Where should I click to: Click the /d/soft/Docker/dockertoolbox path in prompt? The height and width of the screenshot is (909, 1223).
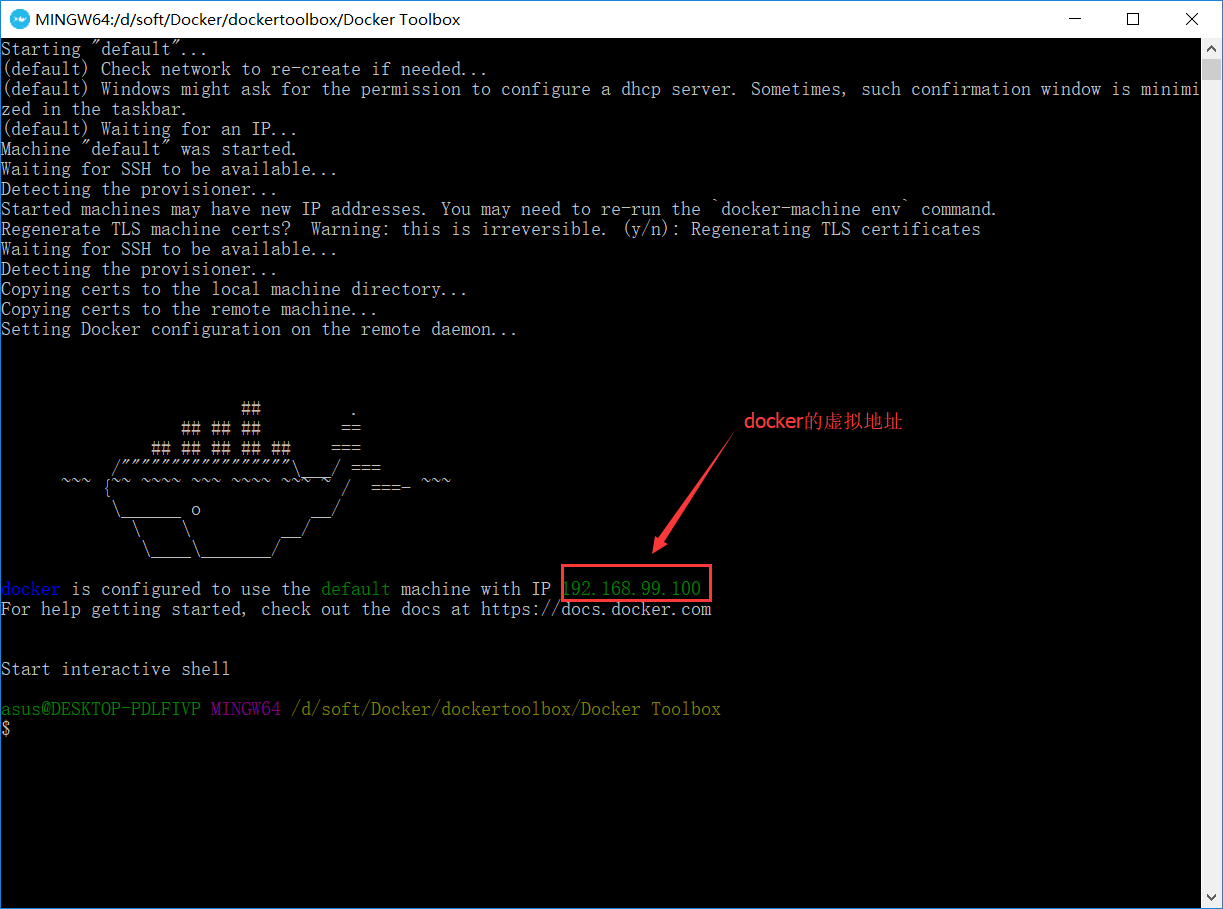506,709
